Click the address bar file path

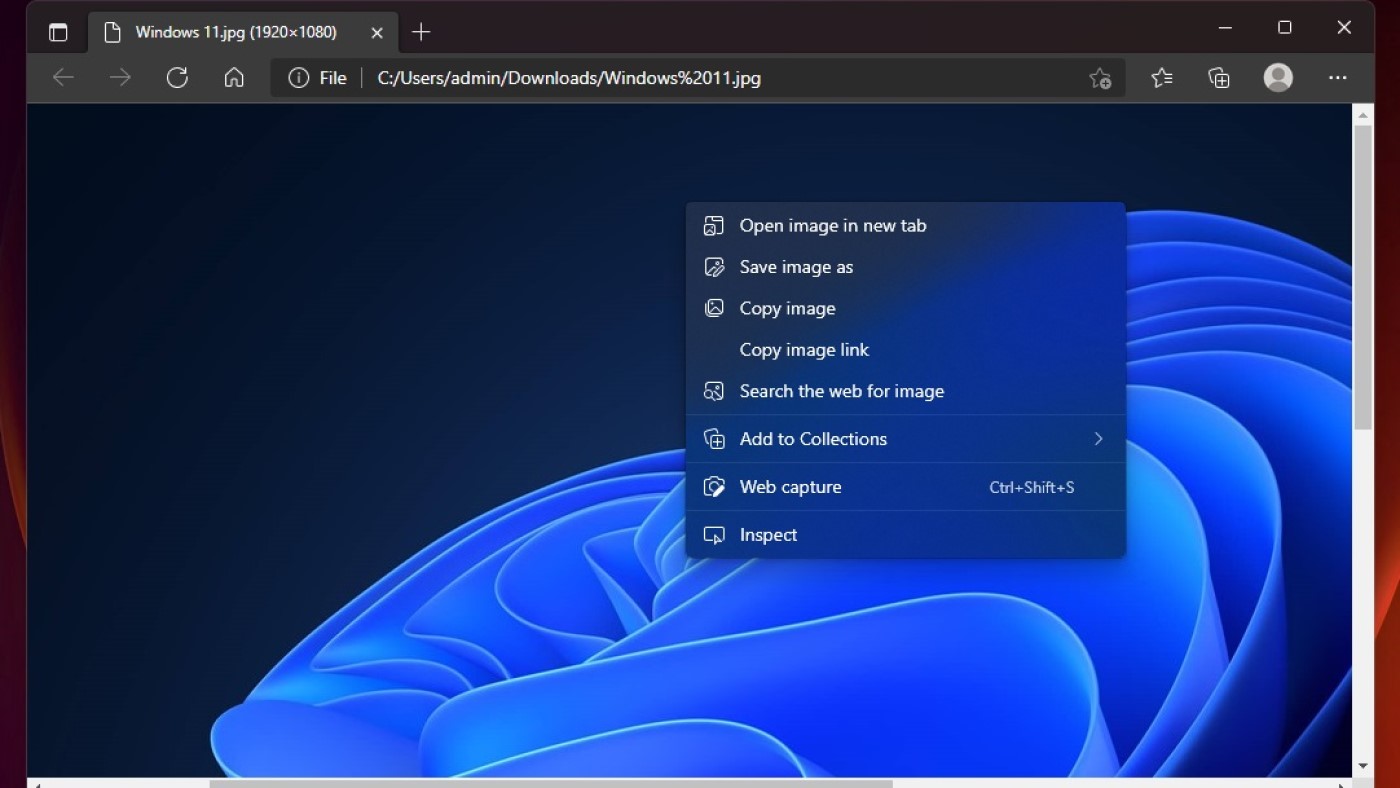569,78
